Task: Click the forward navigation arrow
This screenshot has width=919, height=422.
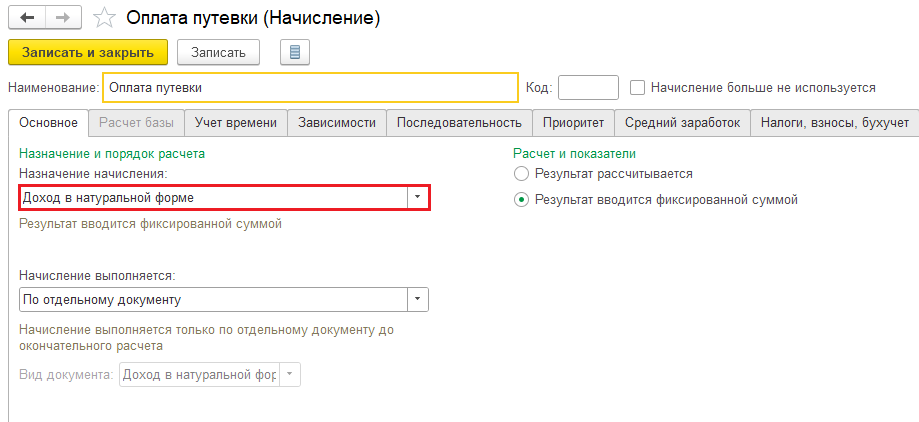Action: (x=62, y=18)
